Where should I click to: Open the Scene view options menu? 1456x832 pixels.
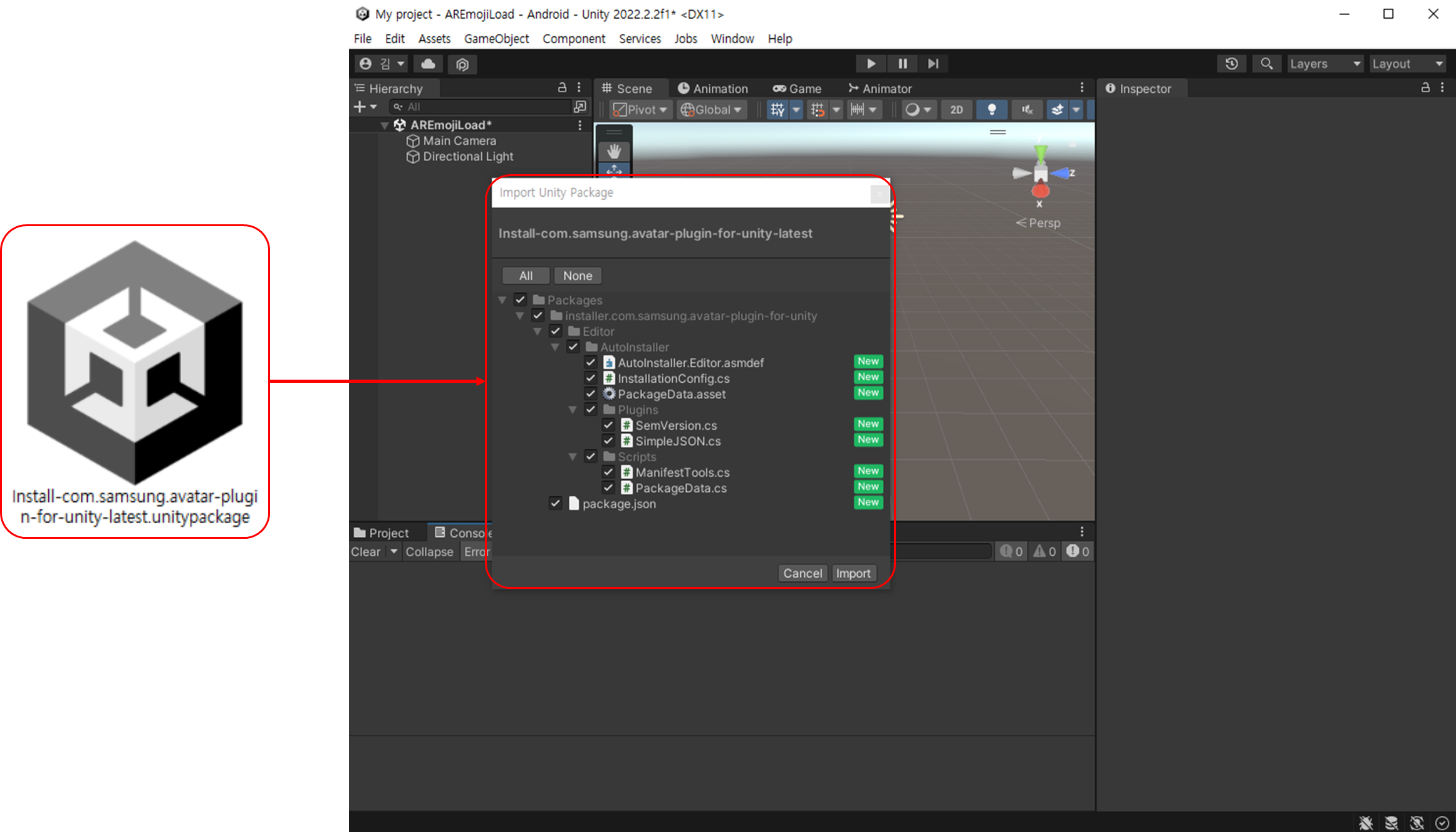tap(1082, 88)
